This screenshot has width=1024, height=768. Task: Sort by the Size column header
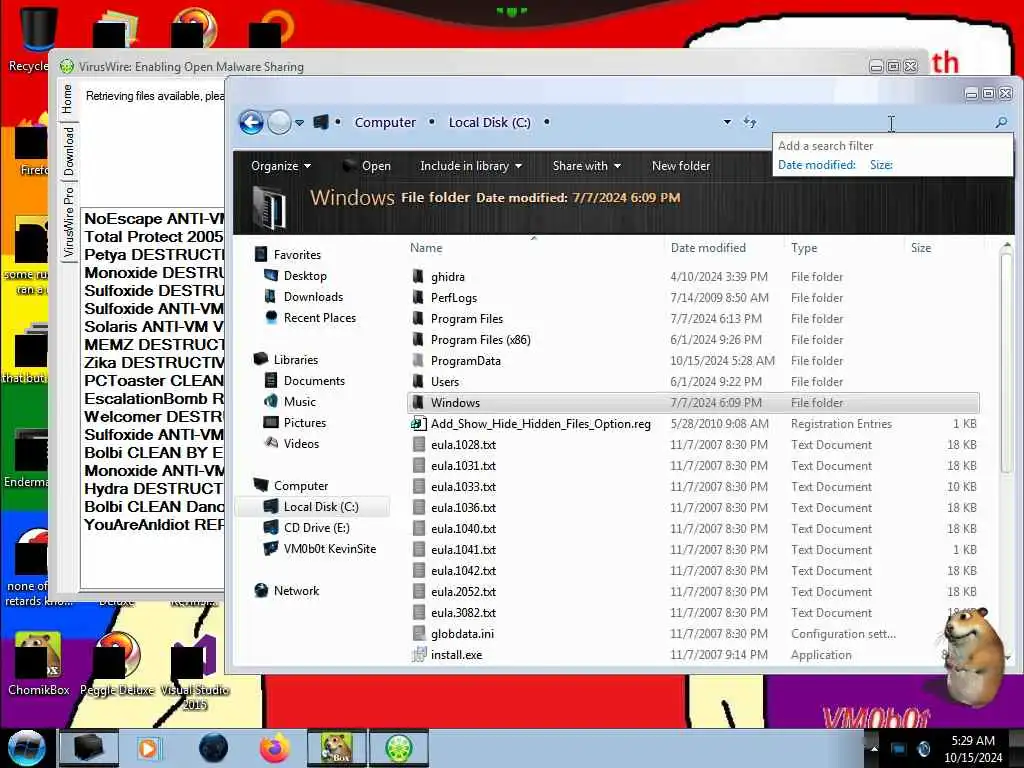[921, 248]
